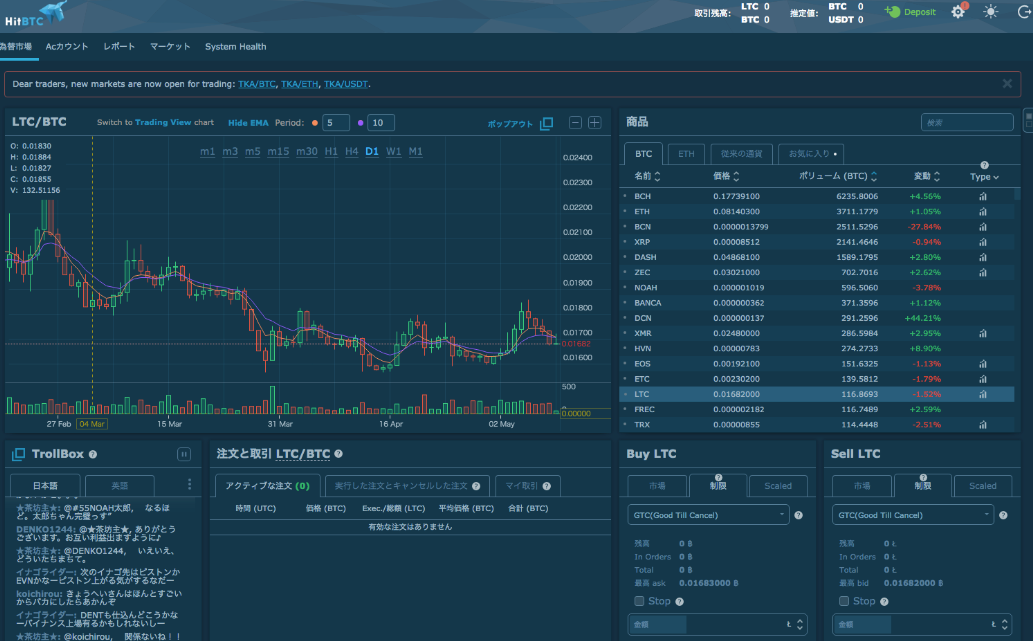Image resolution: width=1033 pixels, height=641 pixels.
Task: Select the m15 chart timeframe
Action: (x=278, y=152)
